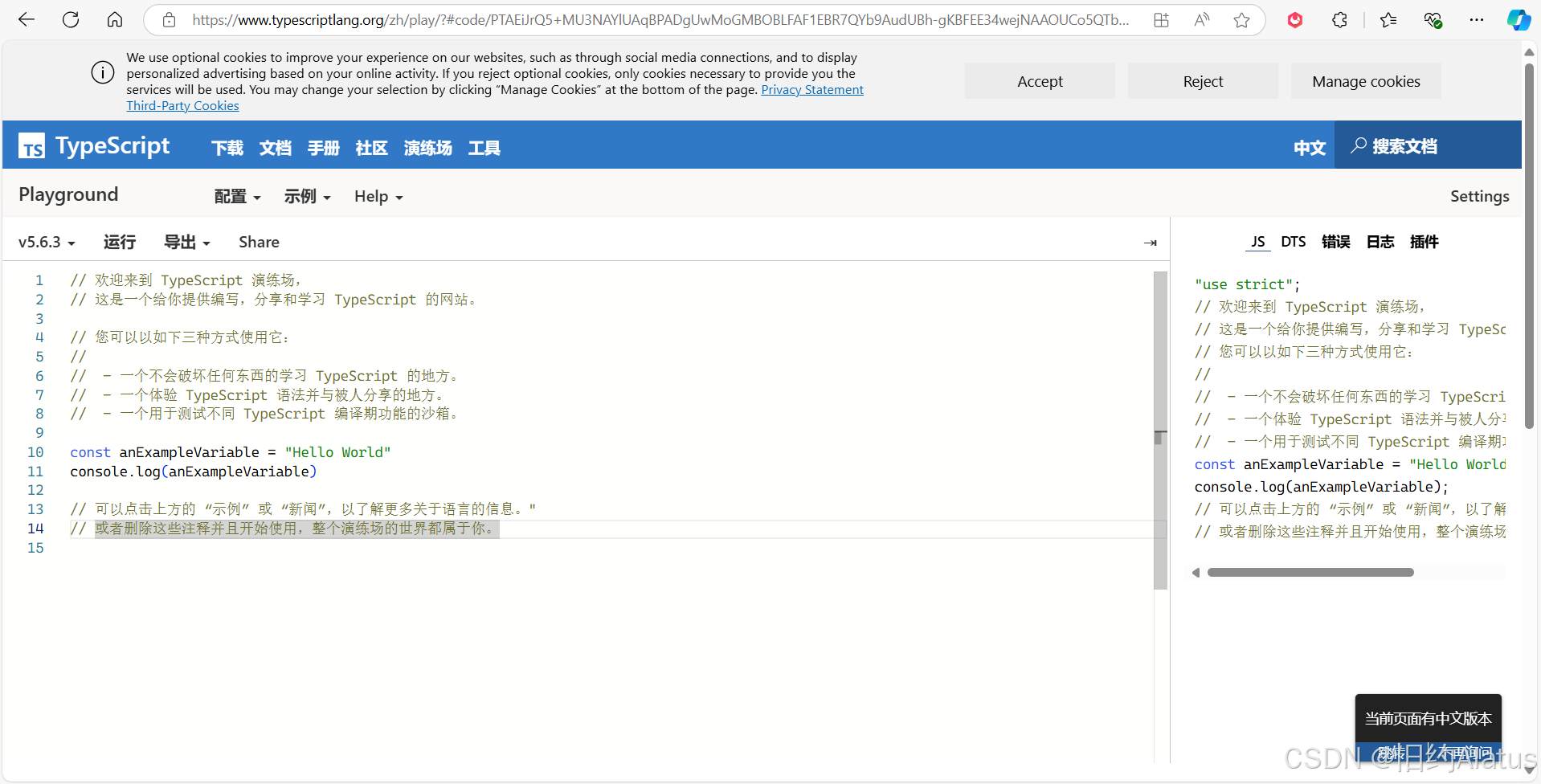View site info via the lock icon
Screen dimensions: 1541x784
(169, 20)
